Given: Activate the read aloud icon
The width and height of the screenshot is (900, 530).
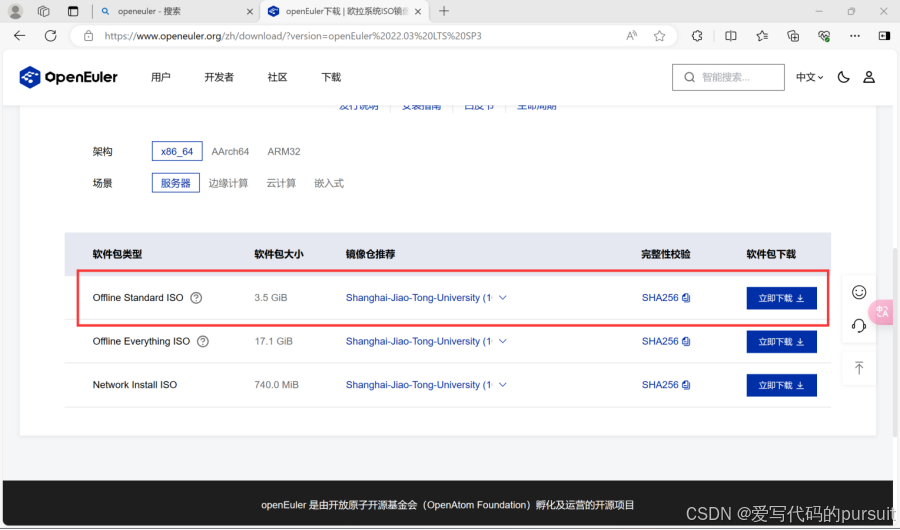Looking at the screenshot, I should [x=631, y=36].
